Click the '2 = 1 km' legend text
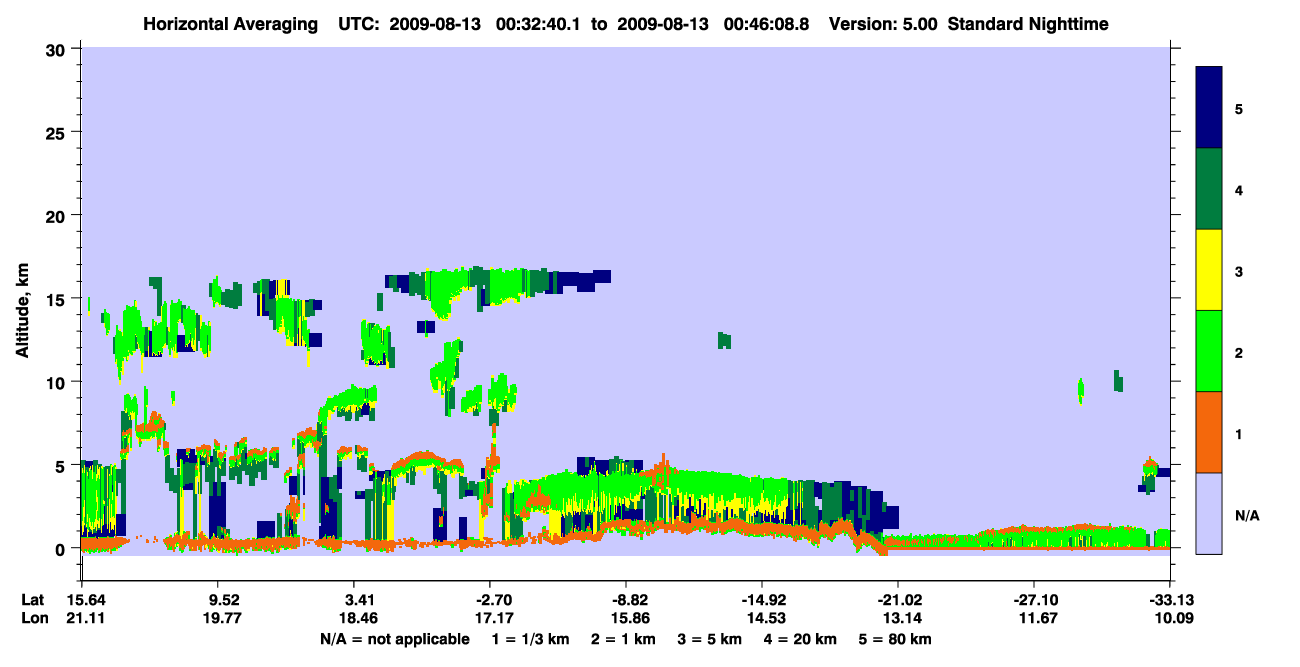 coord(621,639)
